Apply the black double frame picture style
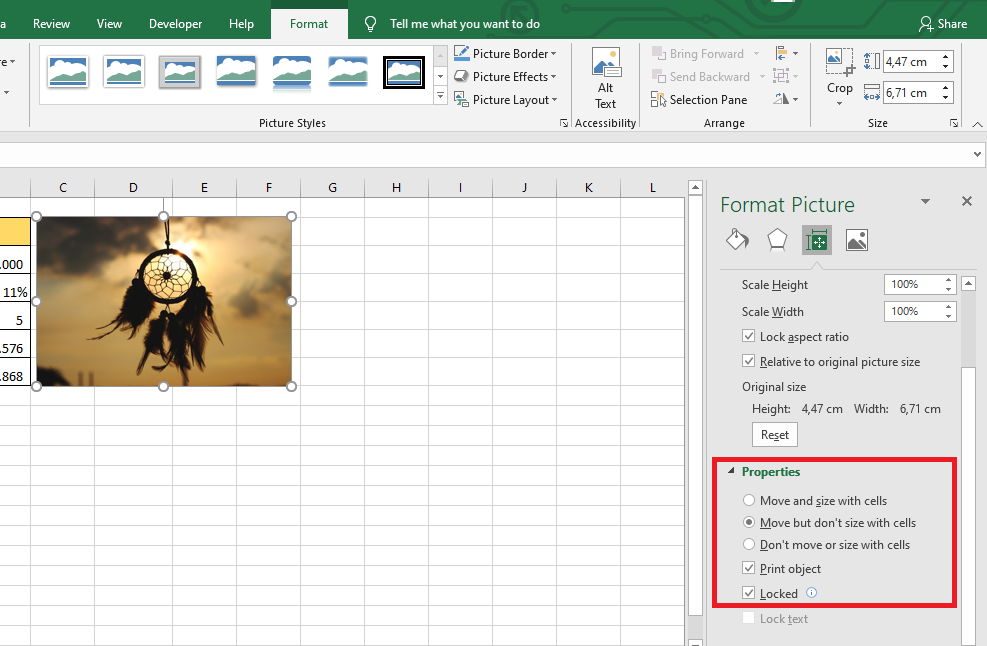 (404, 72)
